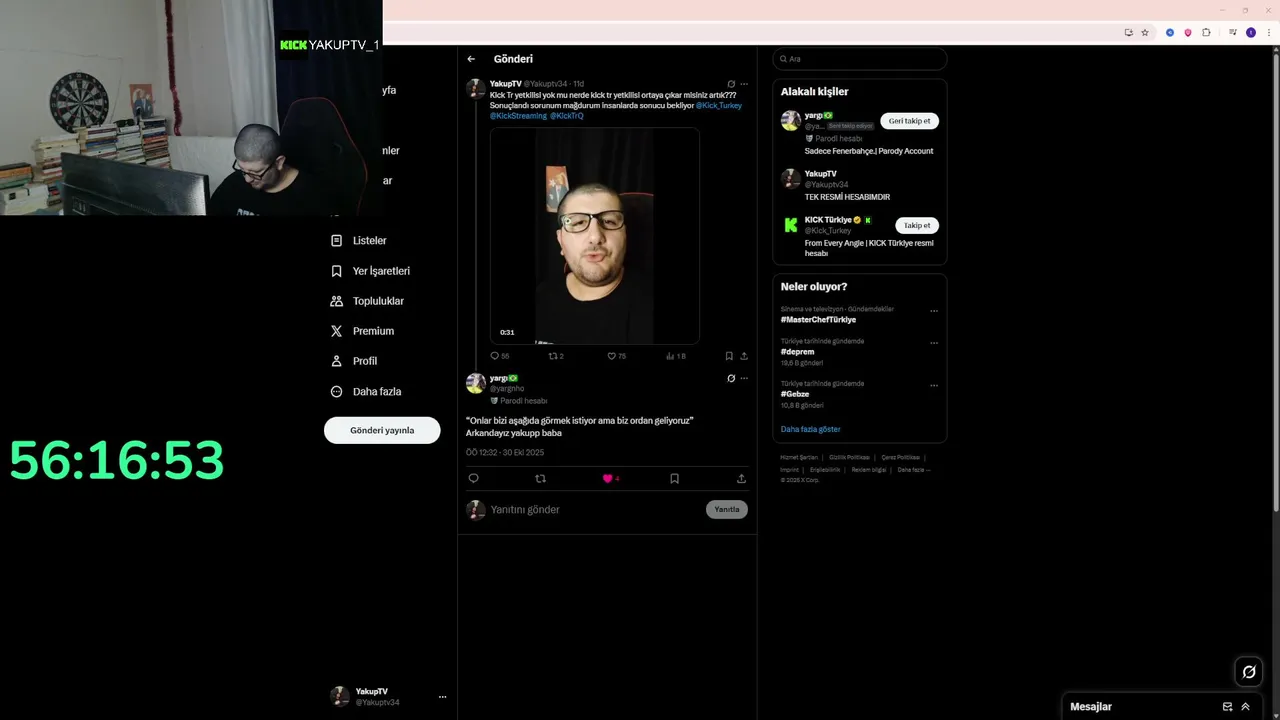This screenshot has width=1280, height=720.
Task: Expand Daha fazla in the footer links
Action: (914, 469)
